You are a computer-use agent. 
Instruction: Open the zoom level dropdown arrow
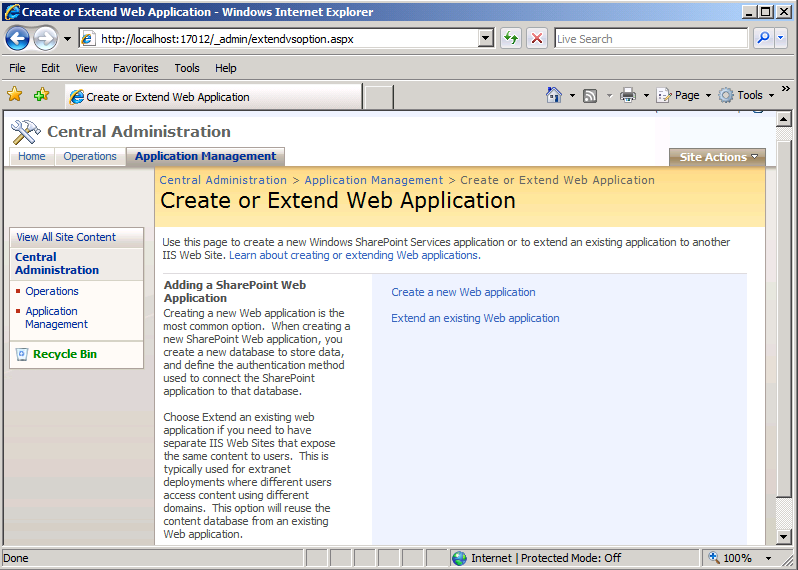[768, 558]
